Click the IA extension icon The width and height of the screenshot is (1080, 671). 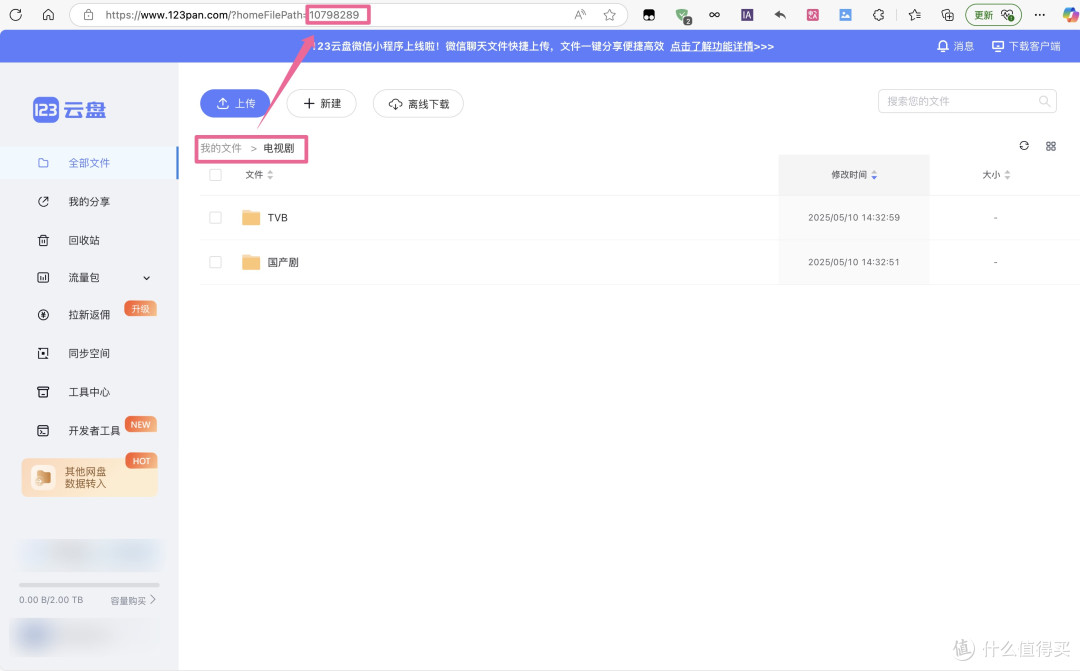click(x=747, y=14)
